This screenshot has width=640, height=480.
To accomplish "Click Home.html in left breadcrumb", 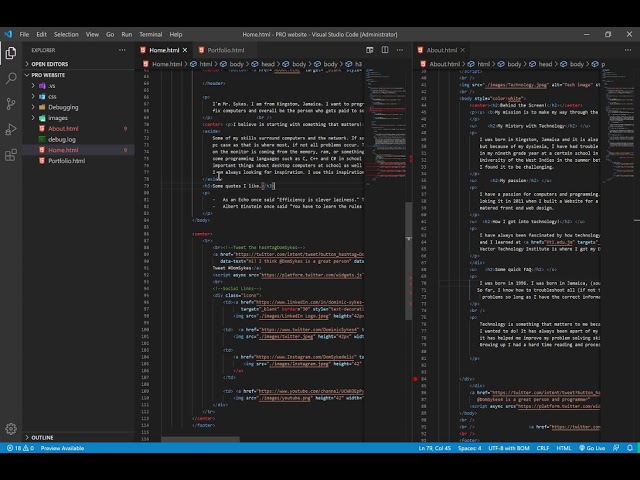I will pyautogui.click(x=167, y=64).
